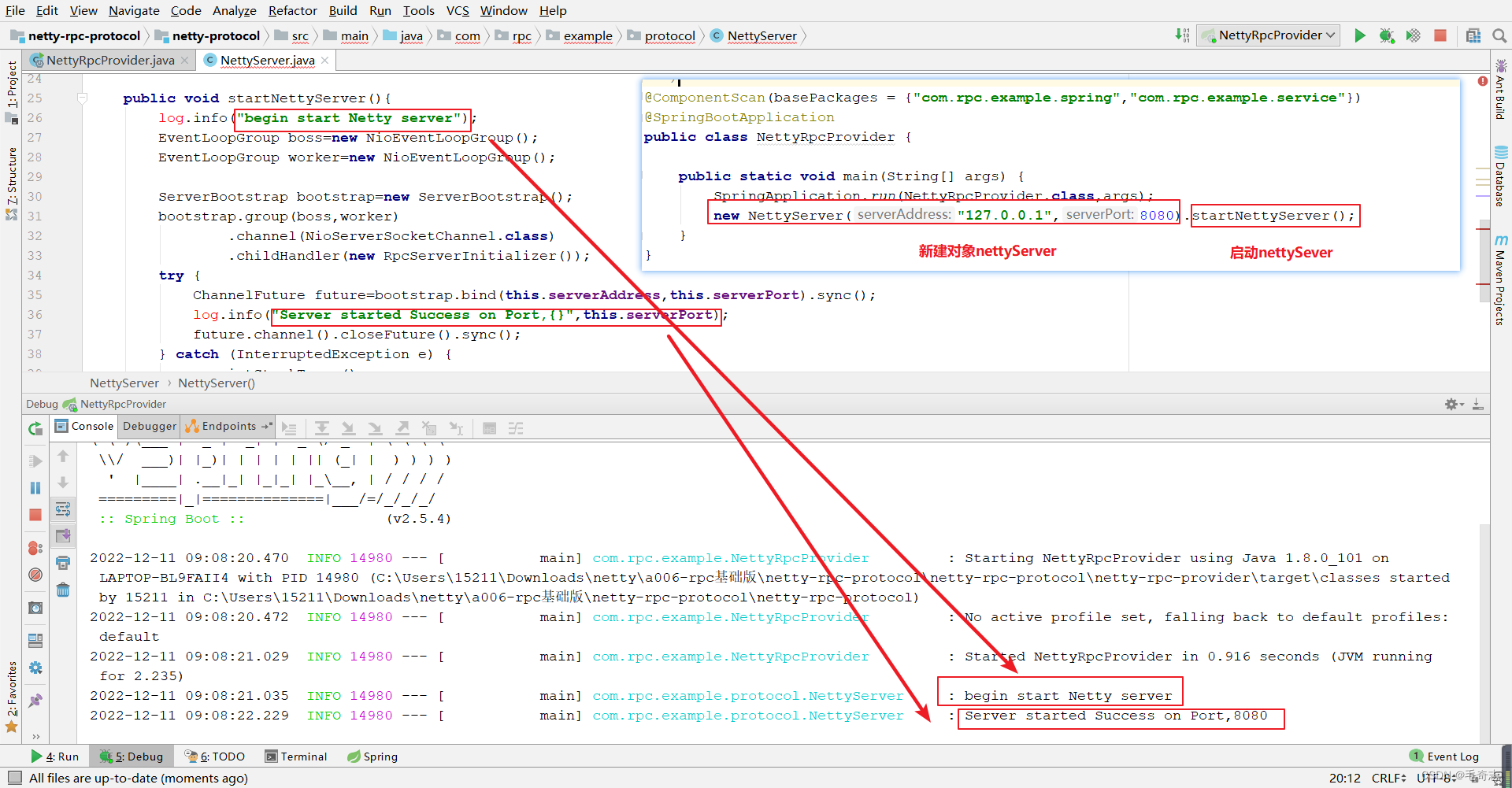Screen dimensions: 1512x788
Task: Click the Debug bug icon in the main toolbar
Action: pyautogui.click(x=1387, y=35)
